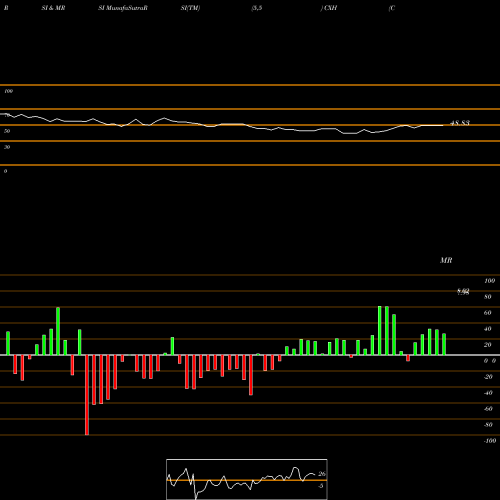
Task: Click the RSI panel '30' level label
Action: click(7, 147)
